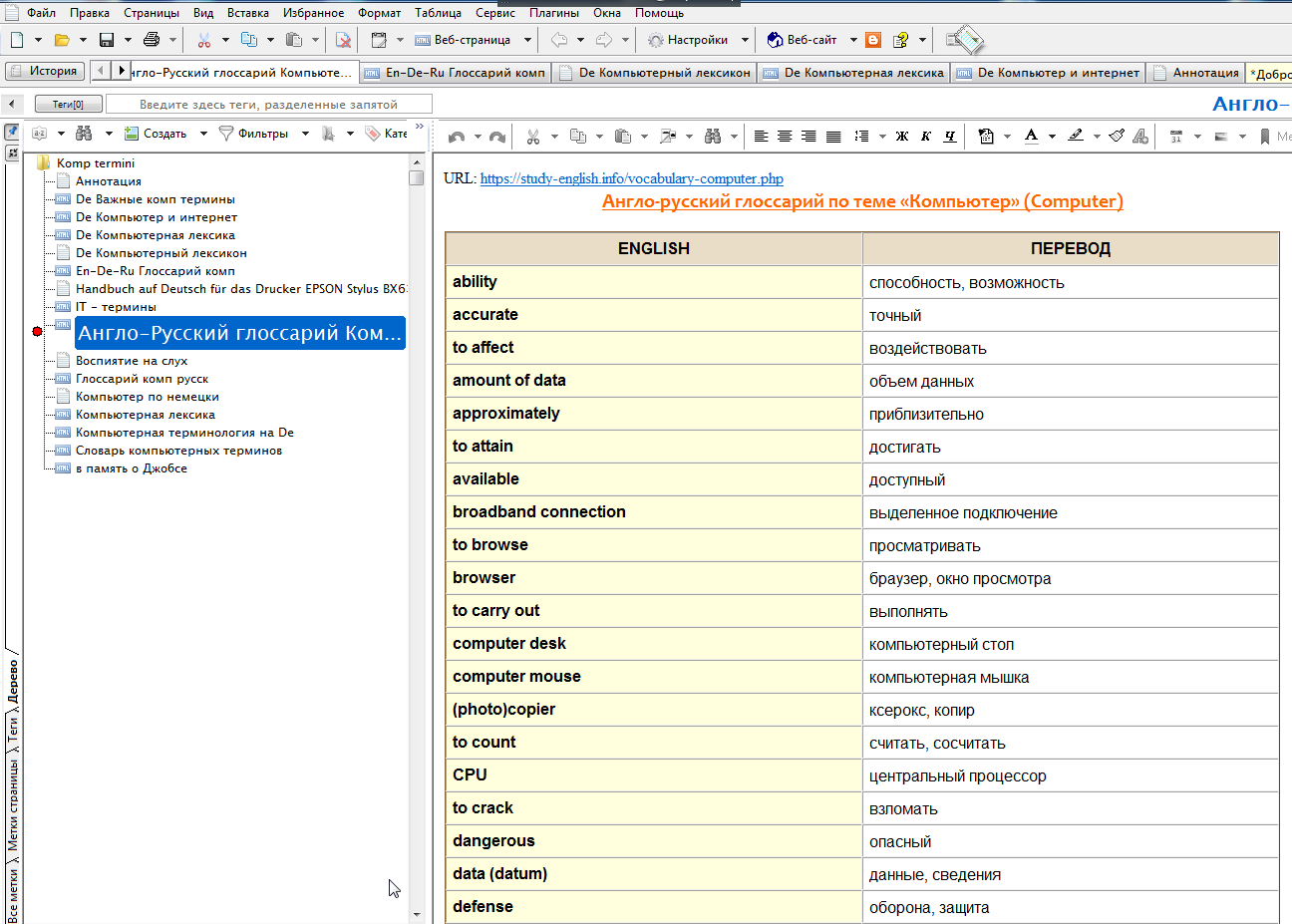Click the Paste icon in editor toolbar
The width and height of the screenshot is (1292, 924).
(623, 137)
